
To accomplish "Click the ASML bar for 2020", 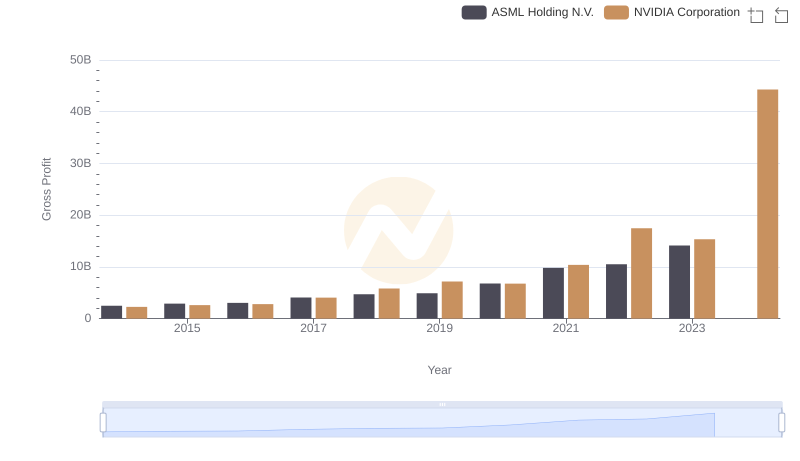I will tap(490, 301).
